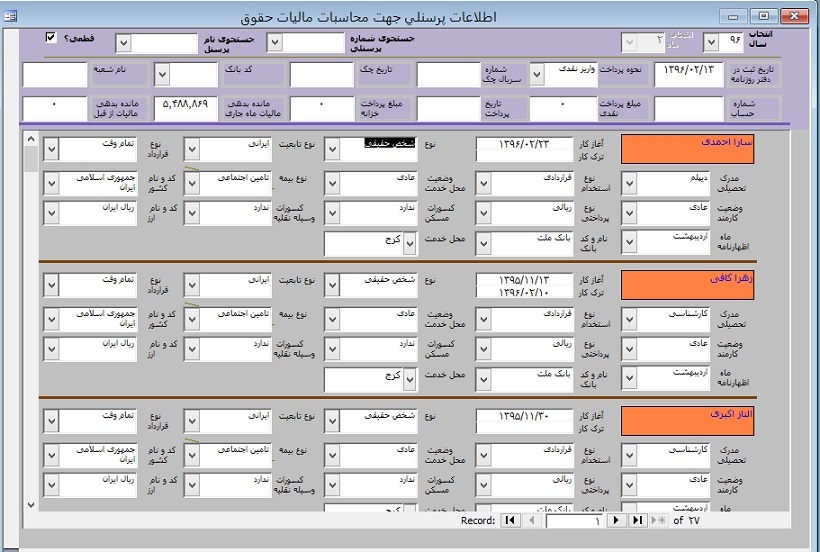This screenshot has width=820, height=552.
Task: Expand نوع تابعیت dropdown for الناز اکبری
Action: click(x=191, y=421)
